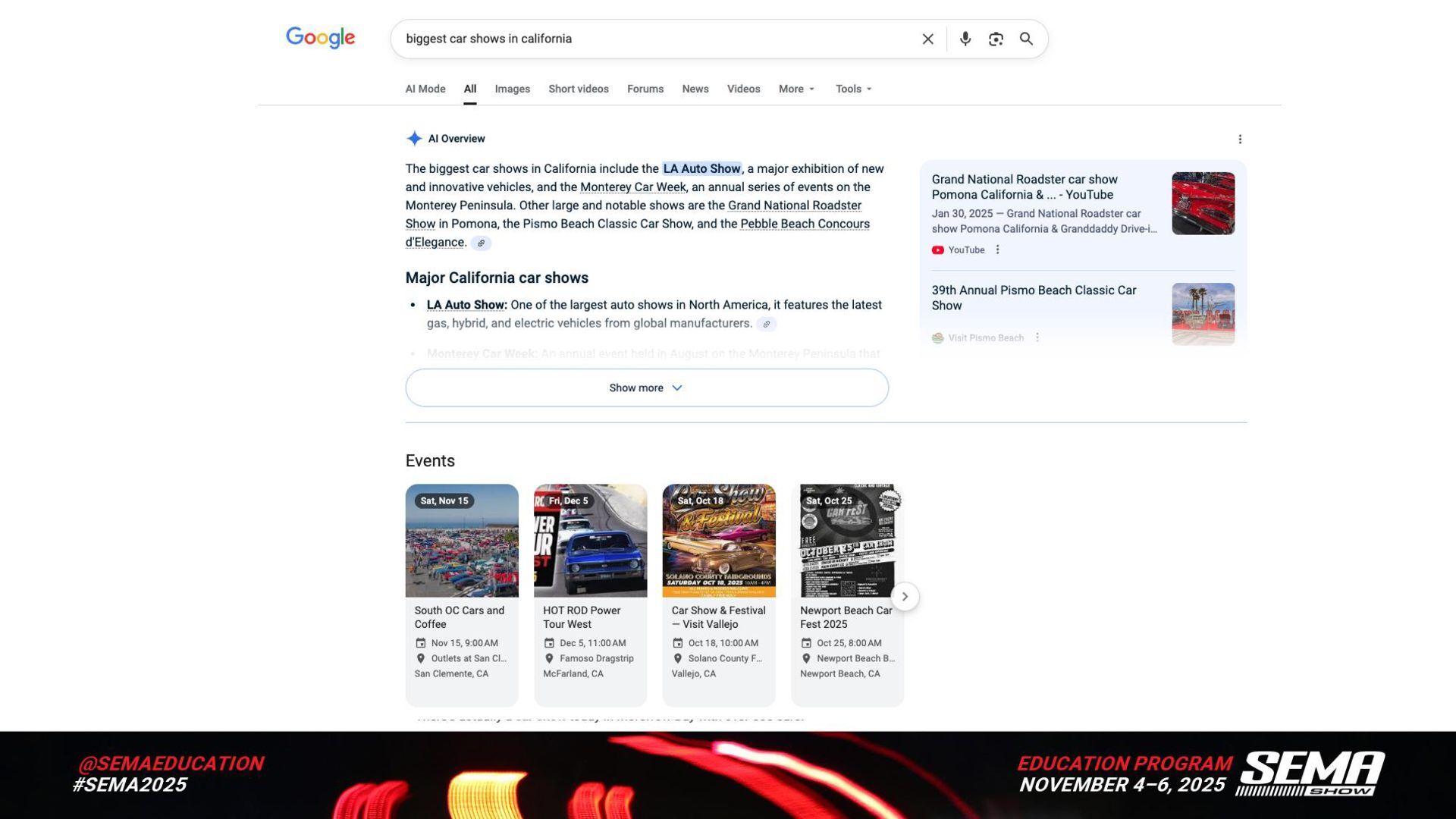Click link icon after LA Auto Show bullet
The height and width of the screenshot is (819, 1456).
[766, 324]
